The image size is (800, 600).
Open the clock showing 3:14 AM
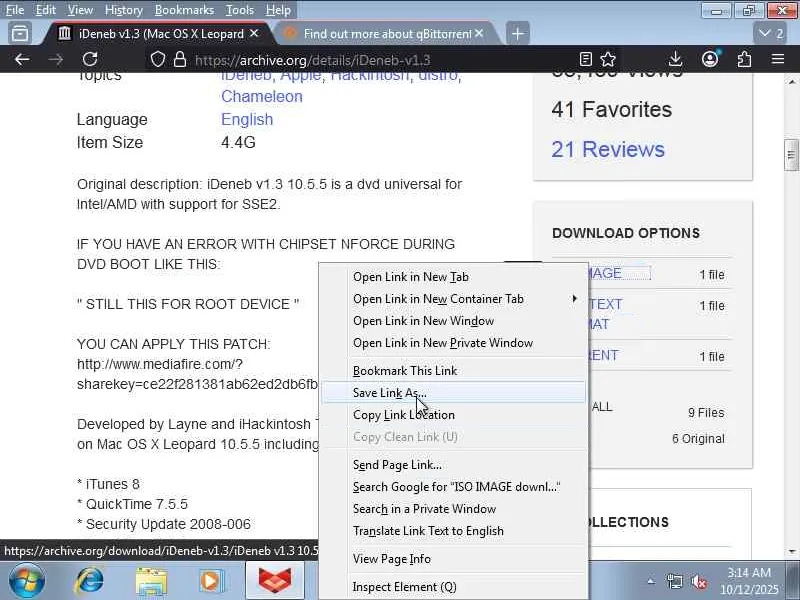749,581
